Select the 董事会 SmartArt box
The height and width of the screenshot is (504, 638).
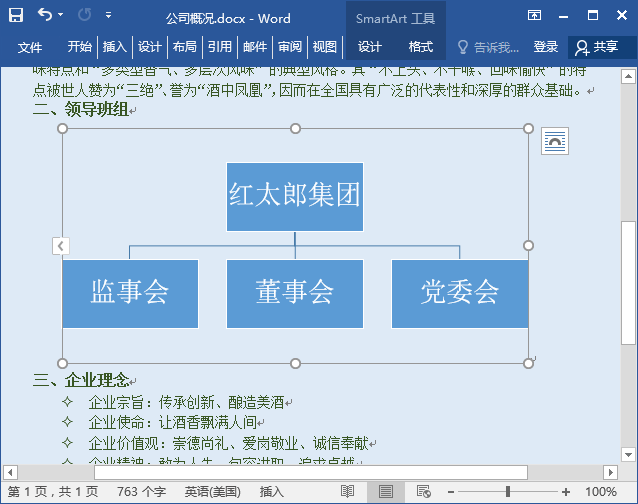(295, 294)
